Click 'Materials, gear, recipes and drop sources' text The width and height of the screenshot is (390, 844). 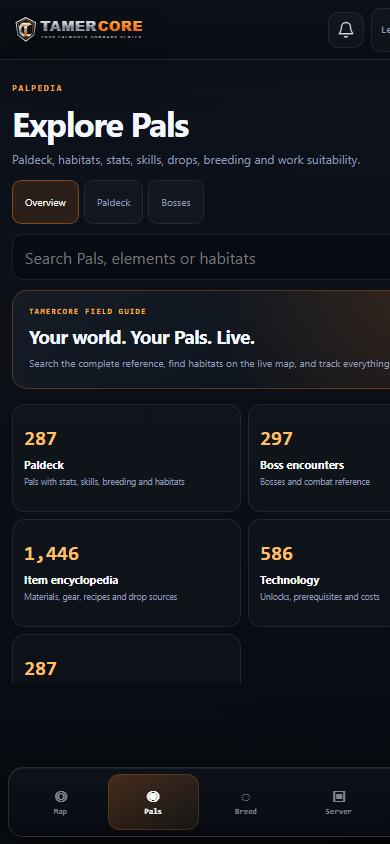pyautogui.click(x=101, y=597)
